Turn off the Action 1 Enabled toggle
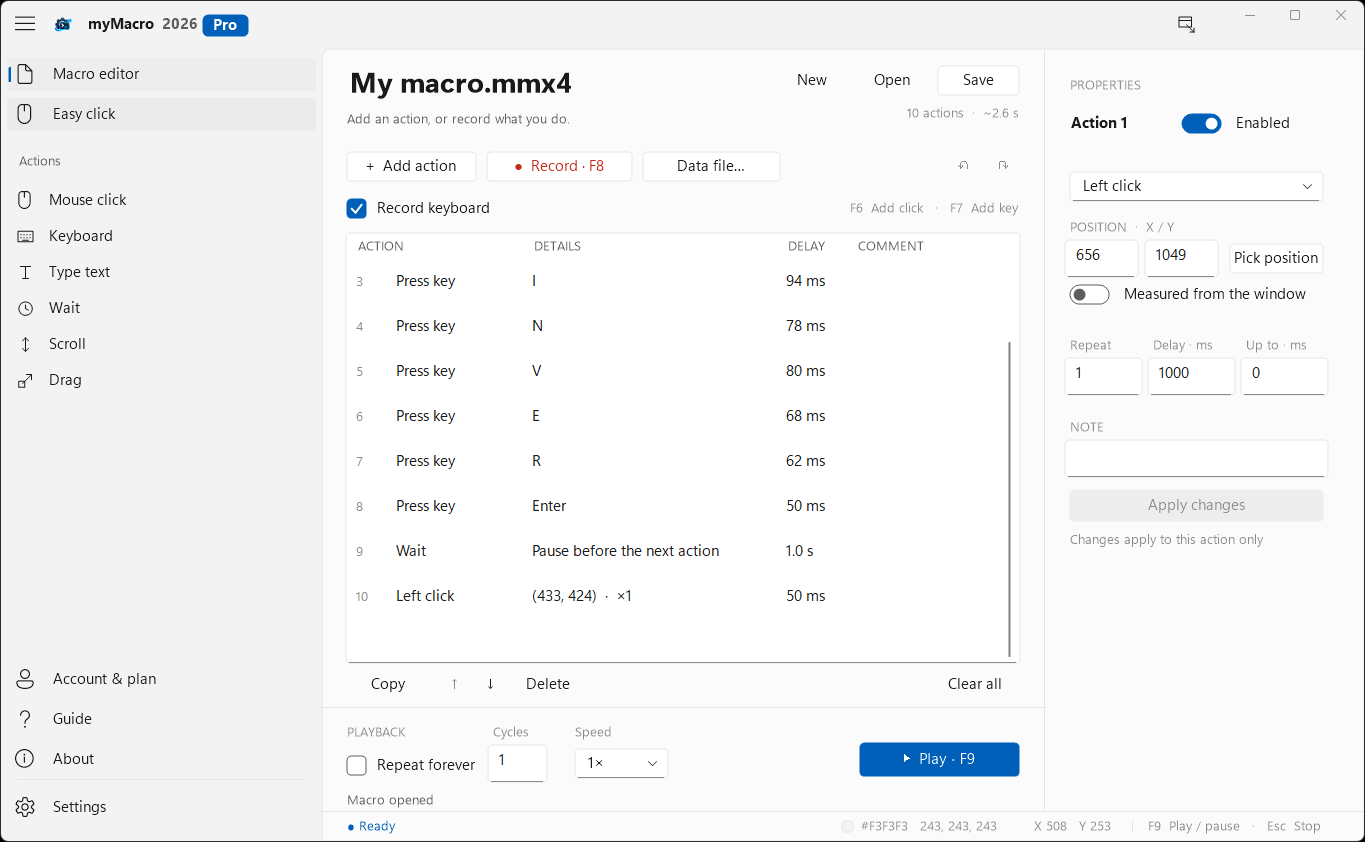 [x=1201, y=123]
